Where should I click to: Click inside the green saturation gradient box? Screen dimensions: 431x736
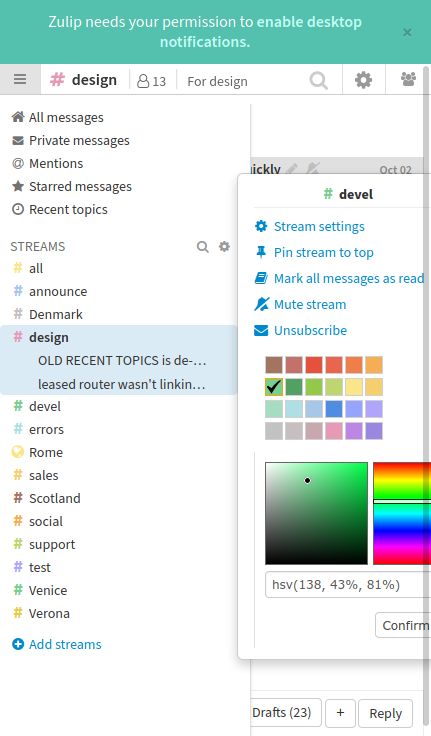(x=316, y=514)
